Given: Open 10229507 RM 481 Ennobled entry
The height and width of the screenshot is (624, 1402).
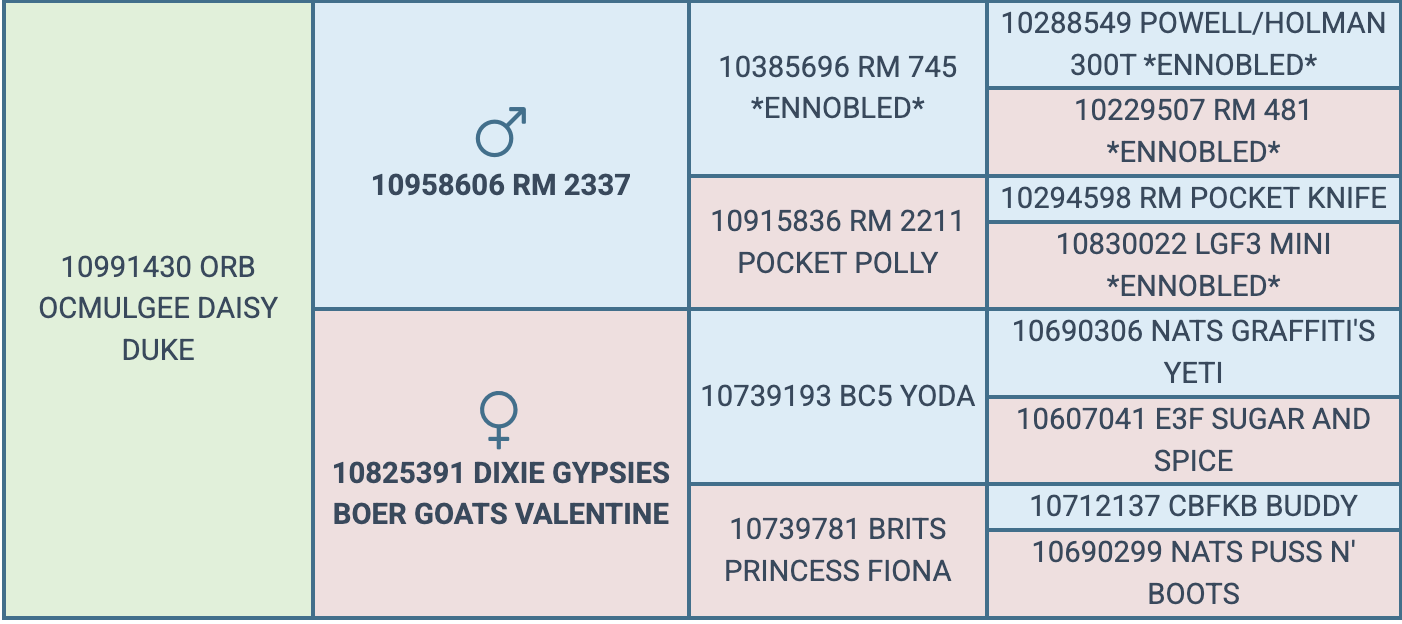Looking at the screenshot, I should pyautogui.click(x=1194, y=131).
